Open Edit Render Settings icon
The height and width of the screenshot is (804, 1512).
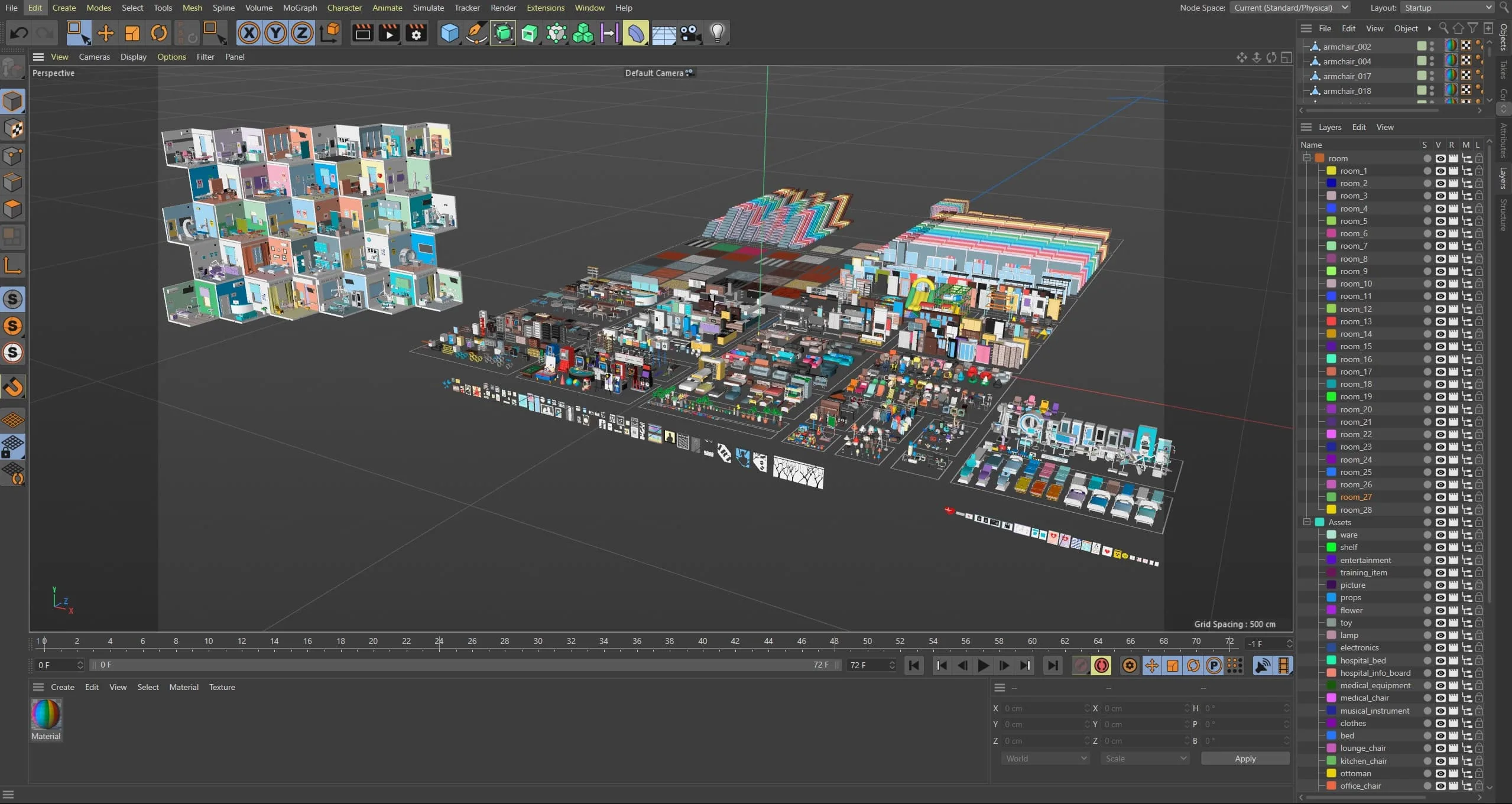point(416,32)
